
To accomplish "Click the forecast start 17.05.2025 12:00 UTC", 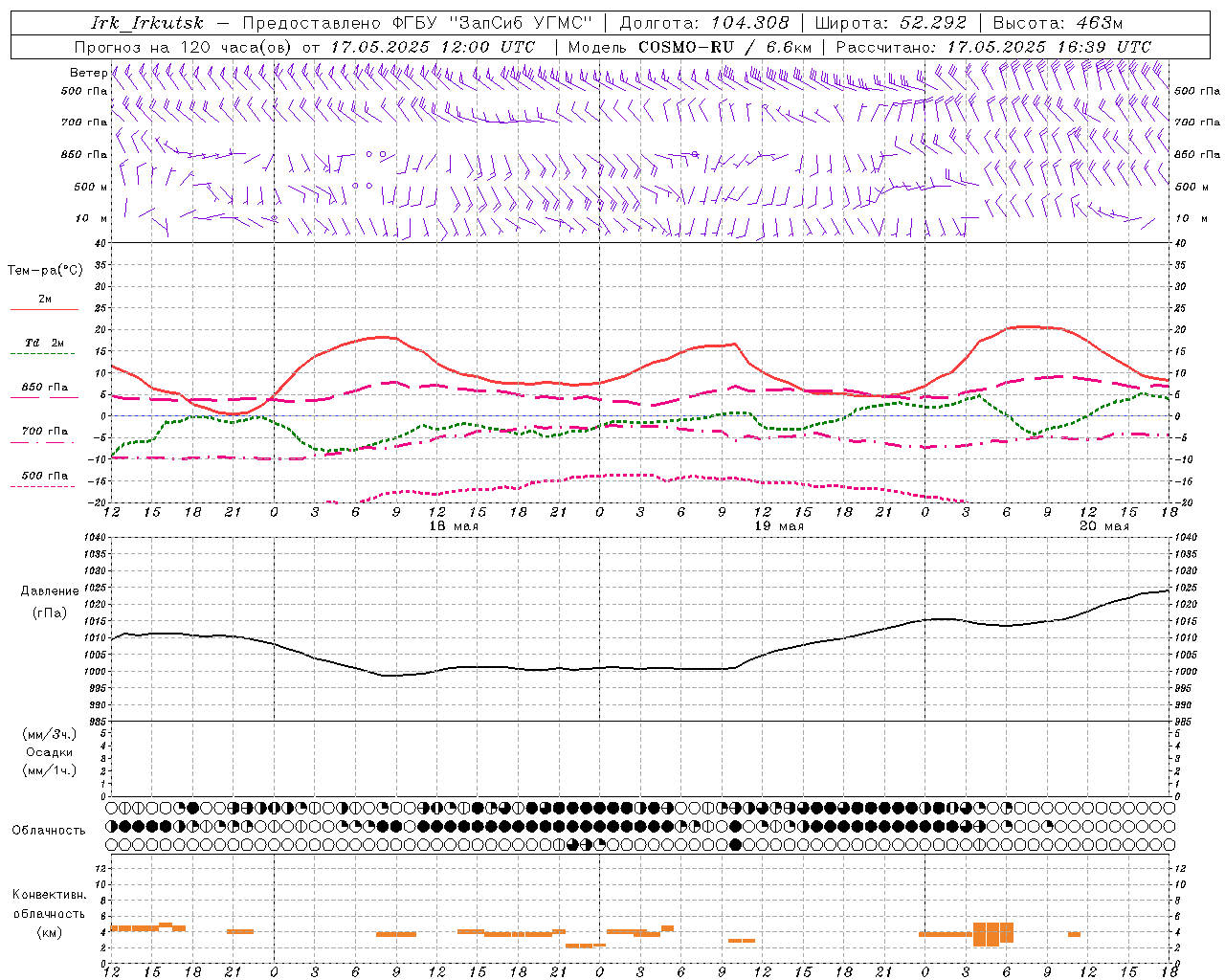I will 433,47.
